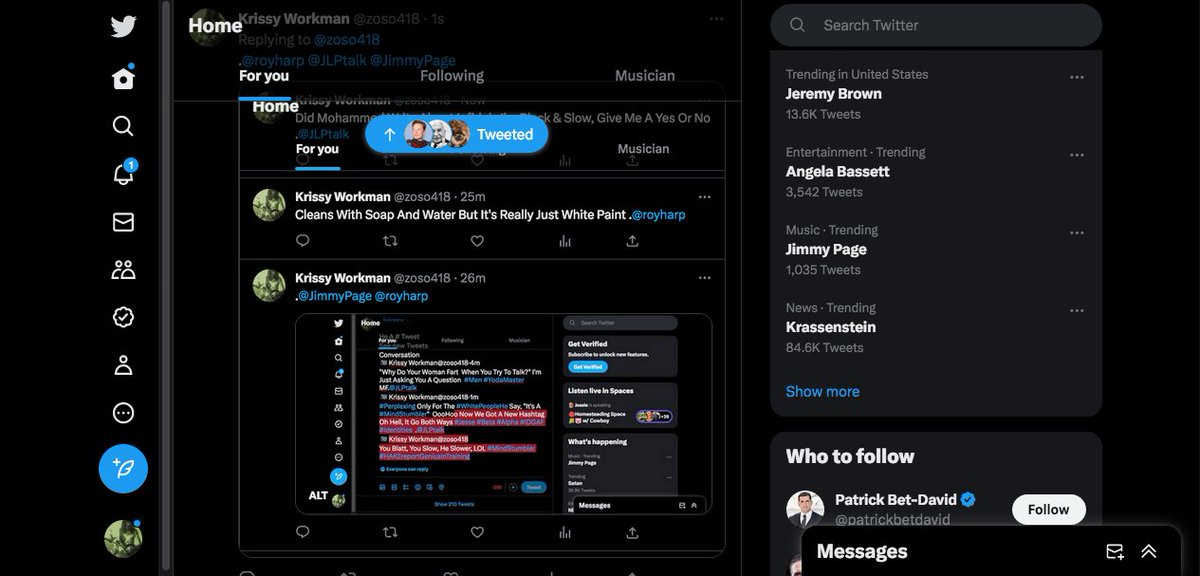Viewport: 1200px width, 576px height.
Task: Open options menu for Angela Bassett trend
Action: (x=1077, y=155)
